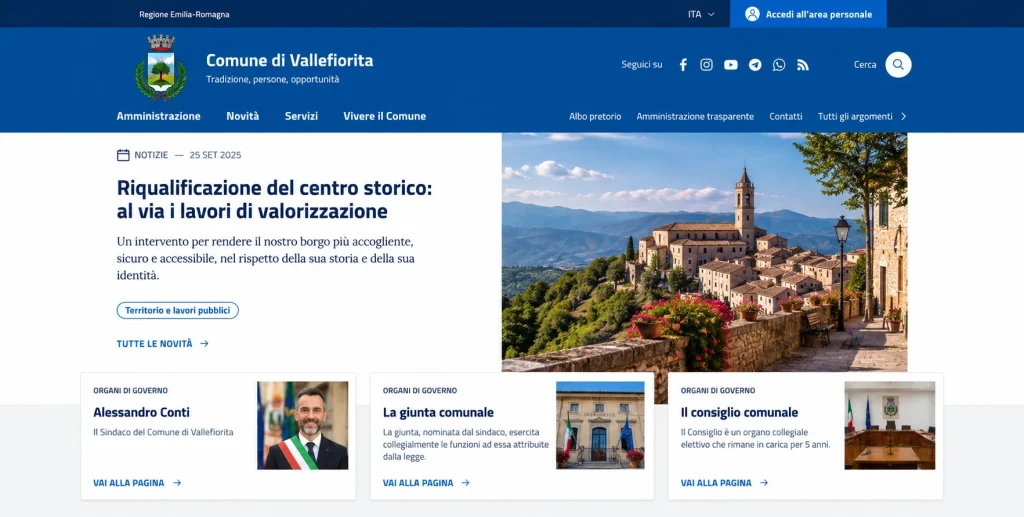Click ORGANI DI GOVERNO label in Alessandro Conti card
This screenshot has width=1024, height=517.
click(131, 390)
